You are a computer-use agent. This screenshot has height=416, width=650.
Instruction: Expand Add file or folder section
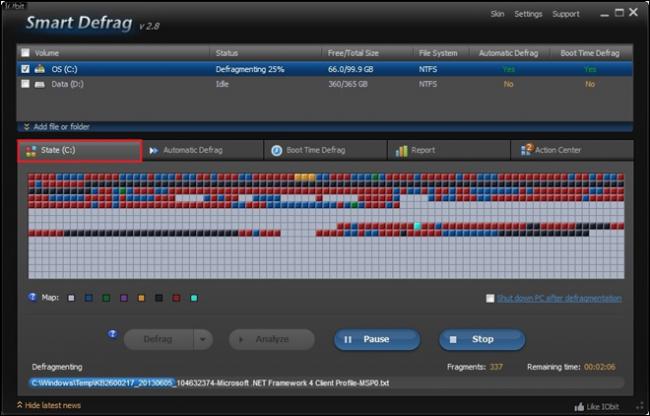click(x=61, y=127)
